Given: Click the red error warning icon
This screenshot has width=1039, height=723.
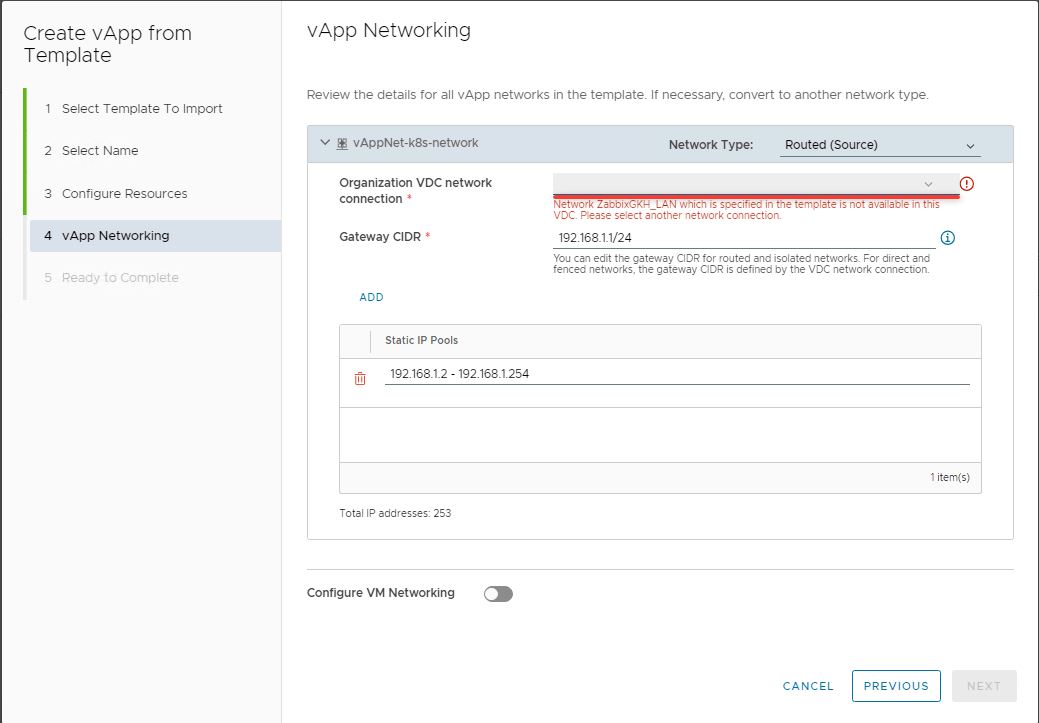Looking at the screenshot, I should (966, 184).
